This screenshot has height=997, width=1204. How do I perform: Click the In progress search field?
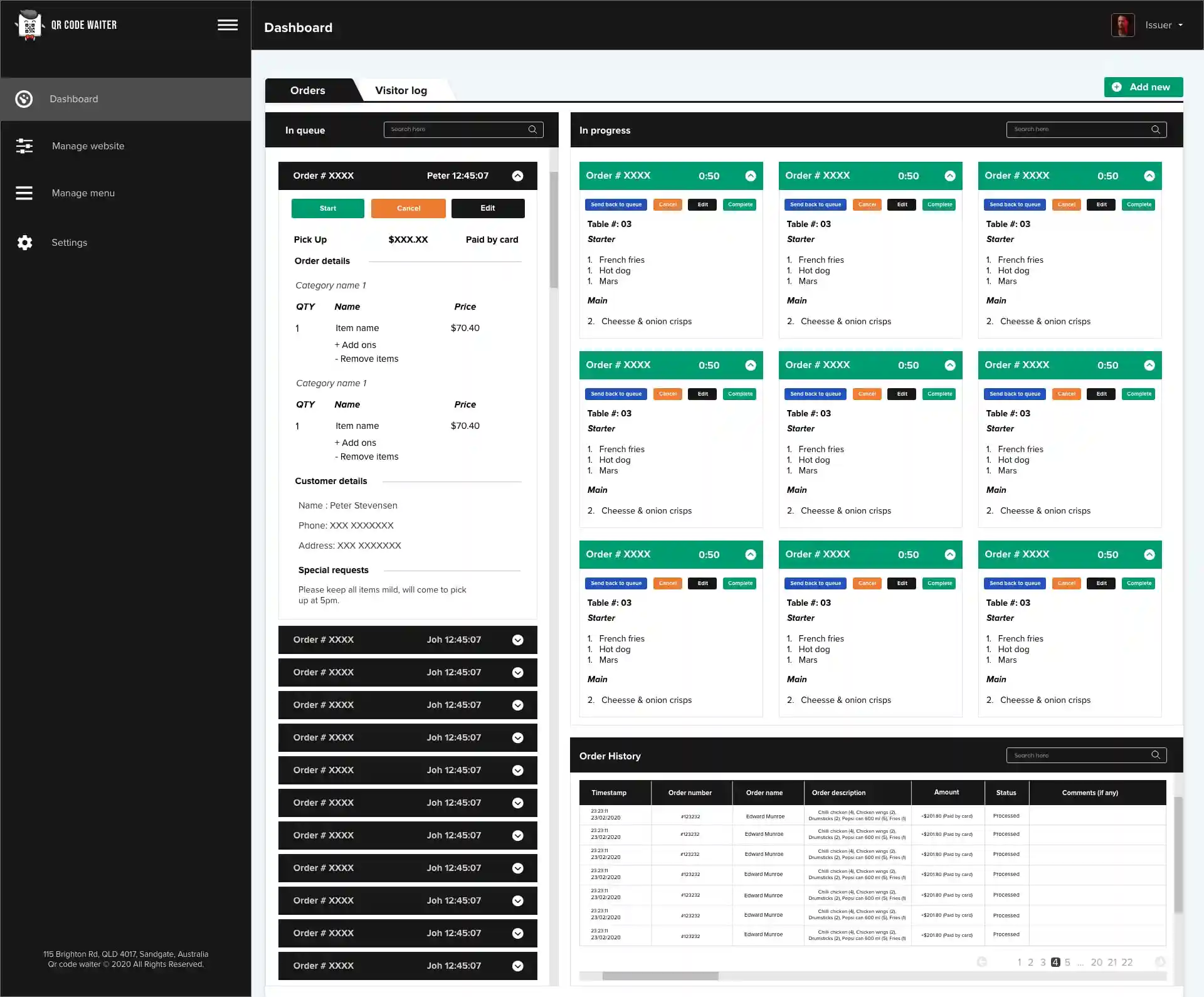click(1079, 130)
